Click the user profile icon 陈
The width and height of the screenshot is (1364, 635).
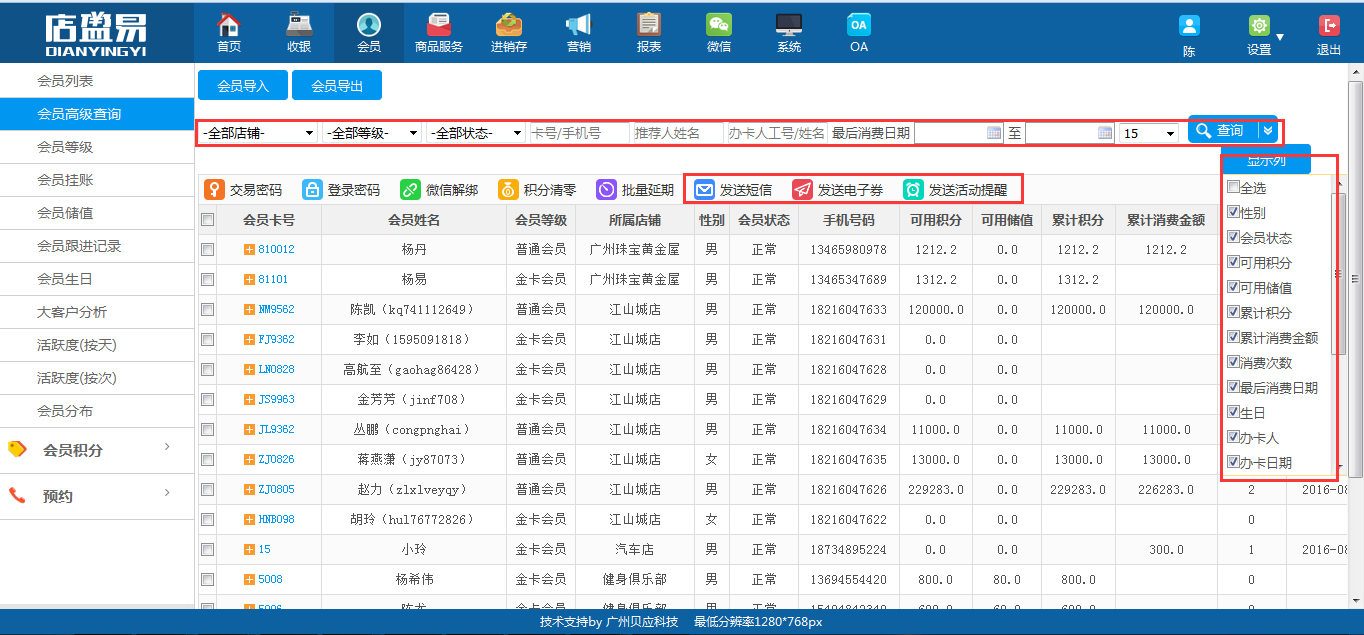1189,26
